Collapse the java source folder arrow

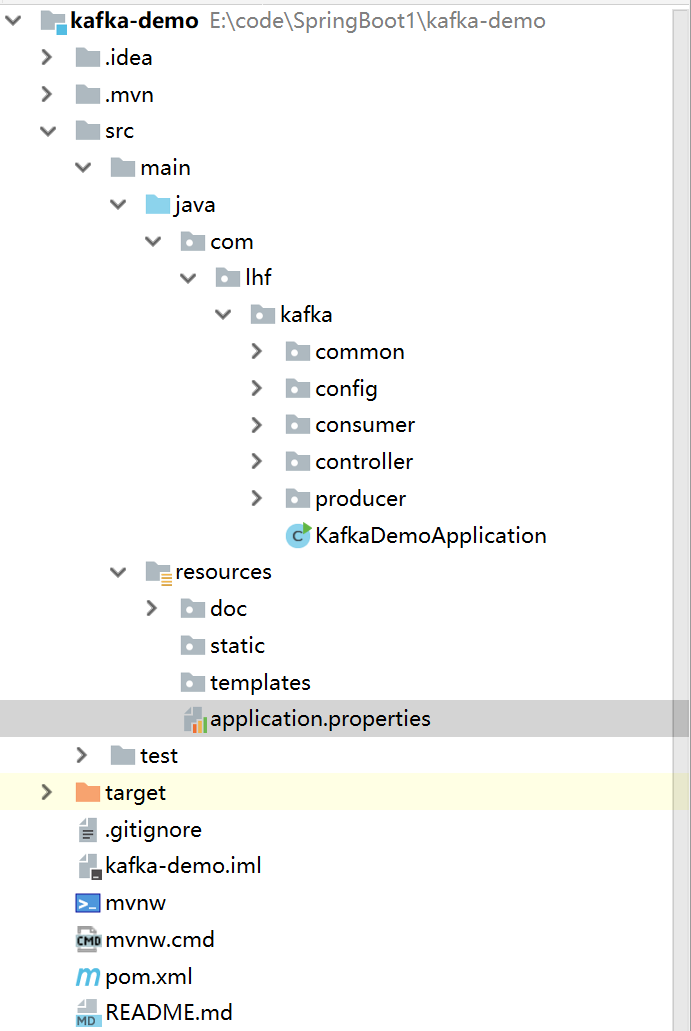[118, 204]
